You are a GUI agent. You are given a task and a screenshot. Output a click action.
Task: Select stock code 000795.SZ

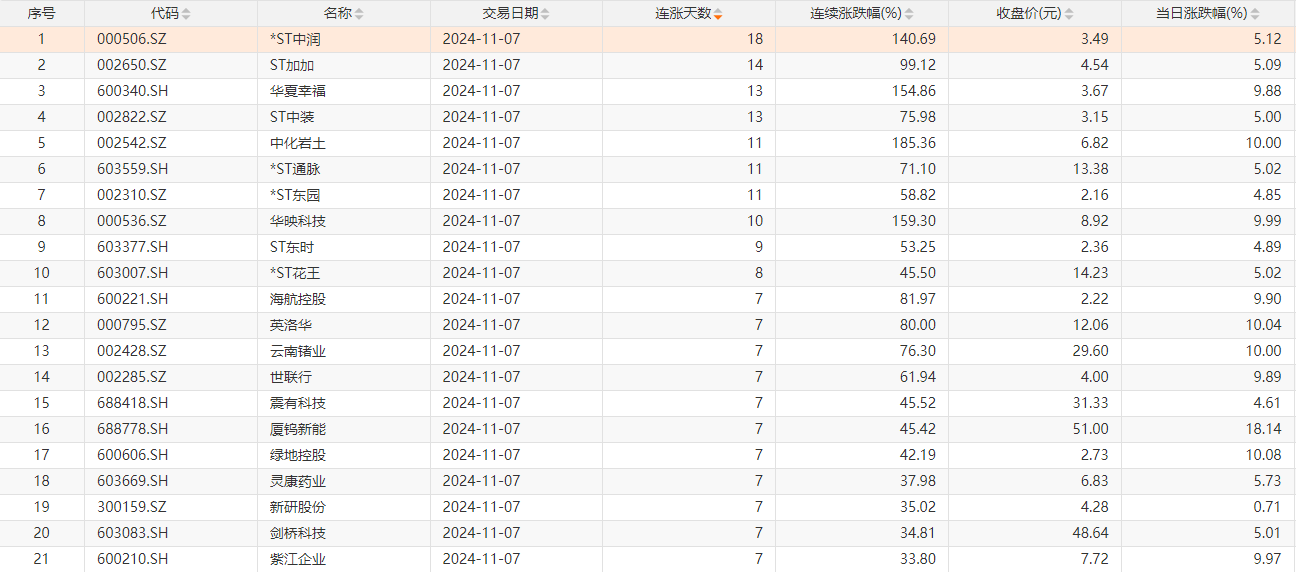point(132,325)
